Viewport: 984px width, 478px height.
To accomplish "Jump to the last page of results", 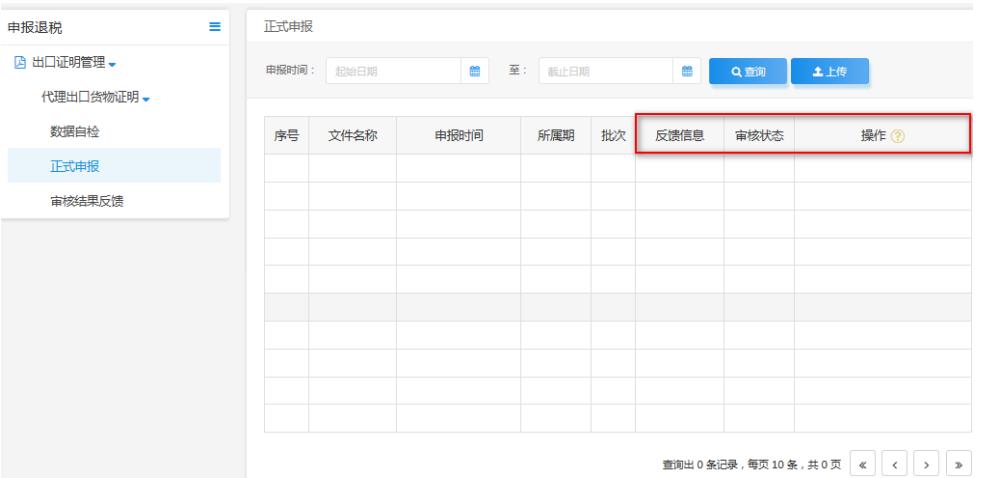I will [957, 466].
